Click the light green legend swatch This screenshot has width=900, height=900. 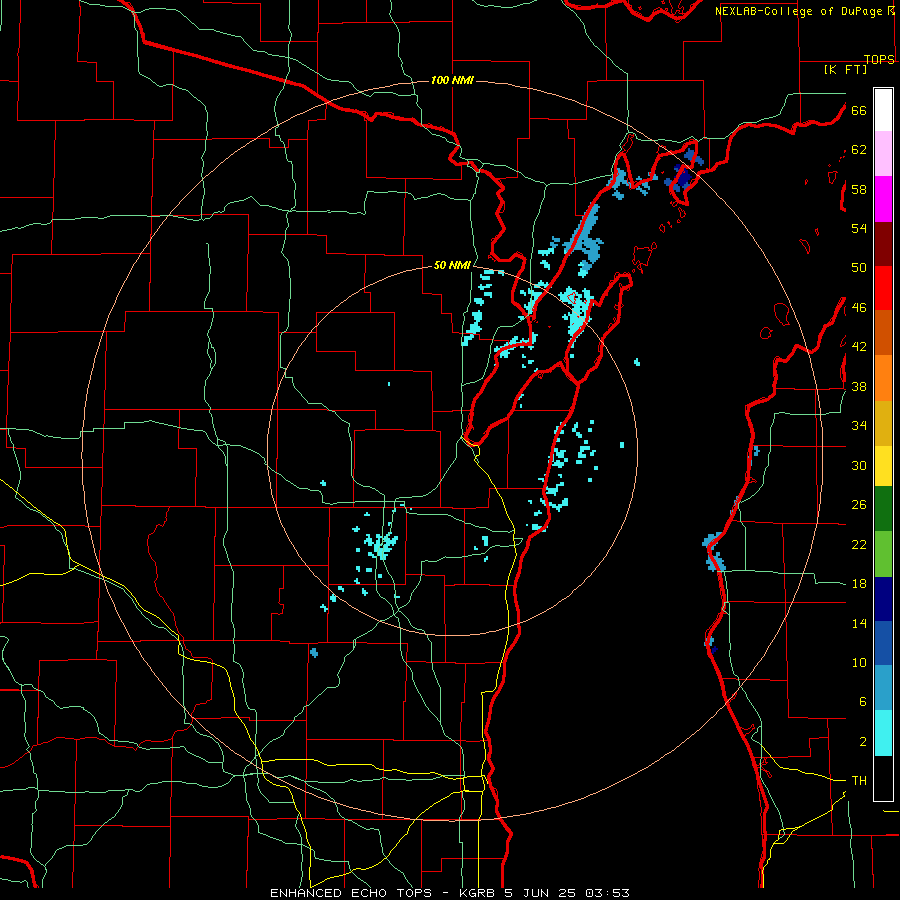pos(883,554)
